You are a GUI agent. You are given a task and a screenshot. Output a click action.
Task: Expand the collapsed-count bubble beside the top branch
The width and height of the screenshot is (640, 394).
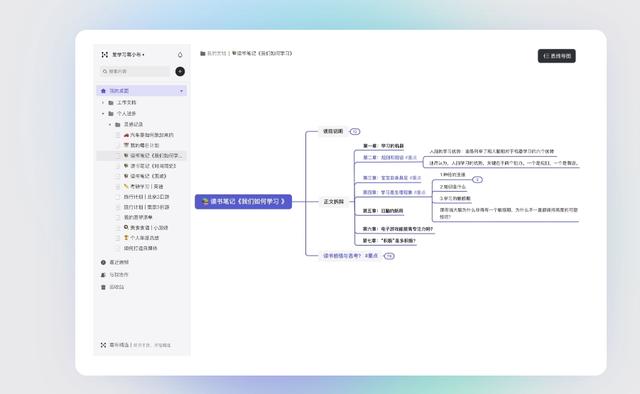tap(355, 131)
